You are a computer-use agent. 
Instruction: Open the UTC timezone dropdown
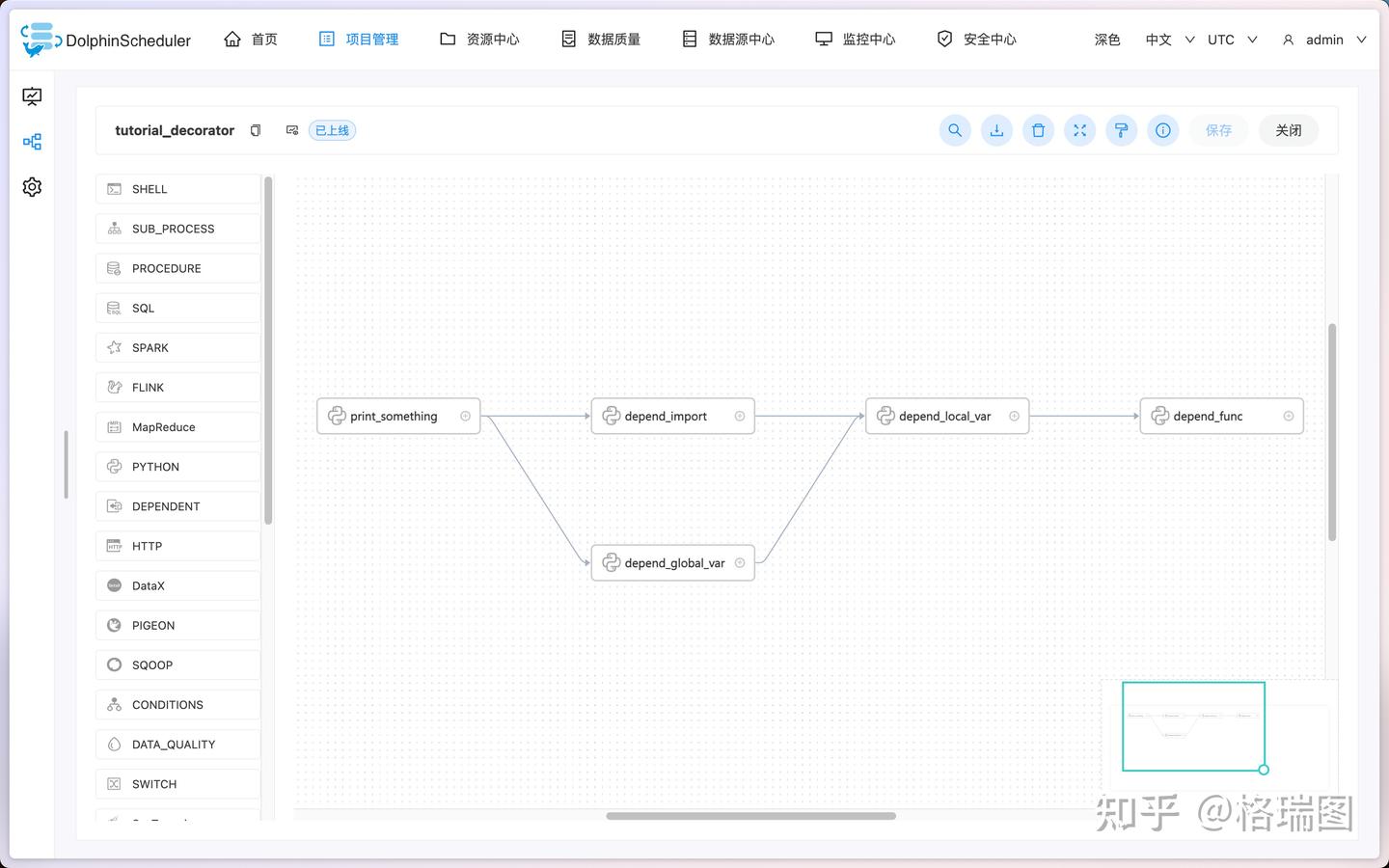1232,40
